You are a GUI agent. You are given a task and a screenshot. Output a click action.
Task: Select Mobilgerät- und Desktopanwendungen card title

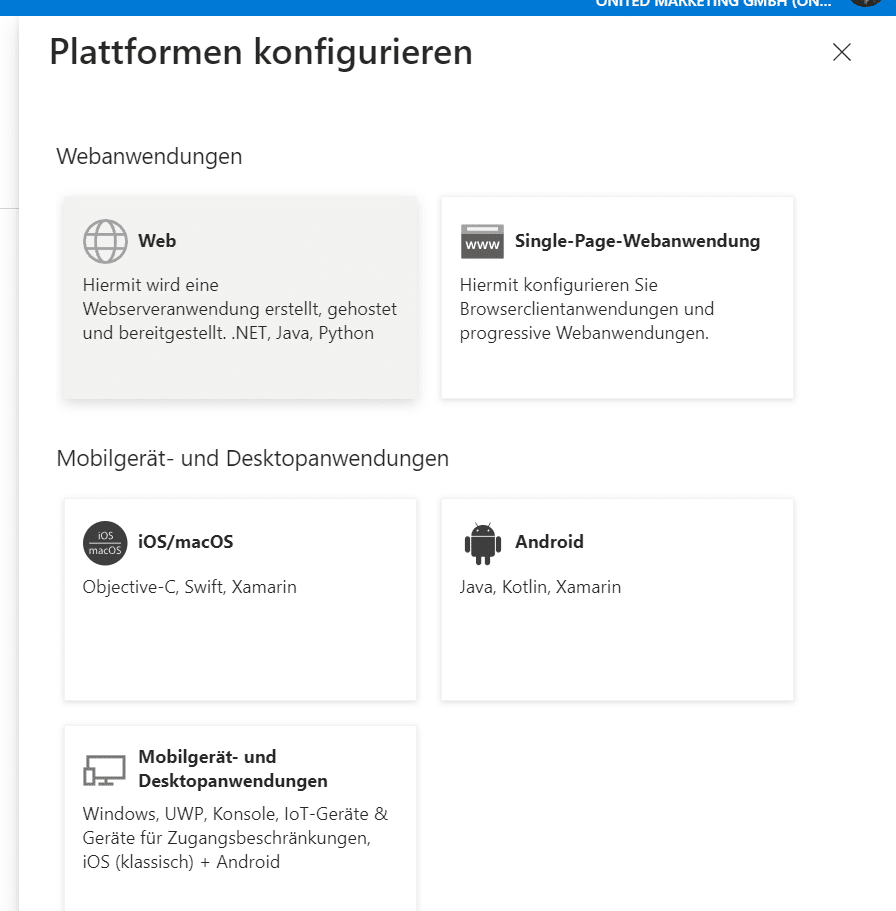pyautogui.click(x=232, y=769)
